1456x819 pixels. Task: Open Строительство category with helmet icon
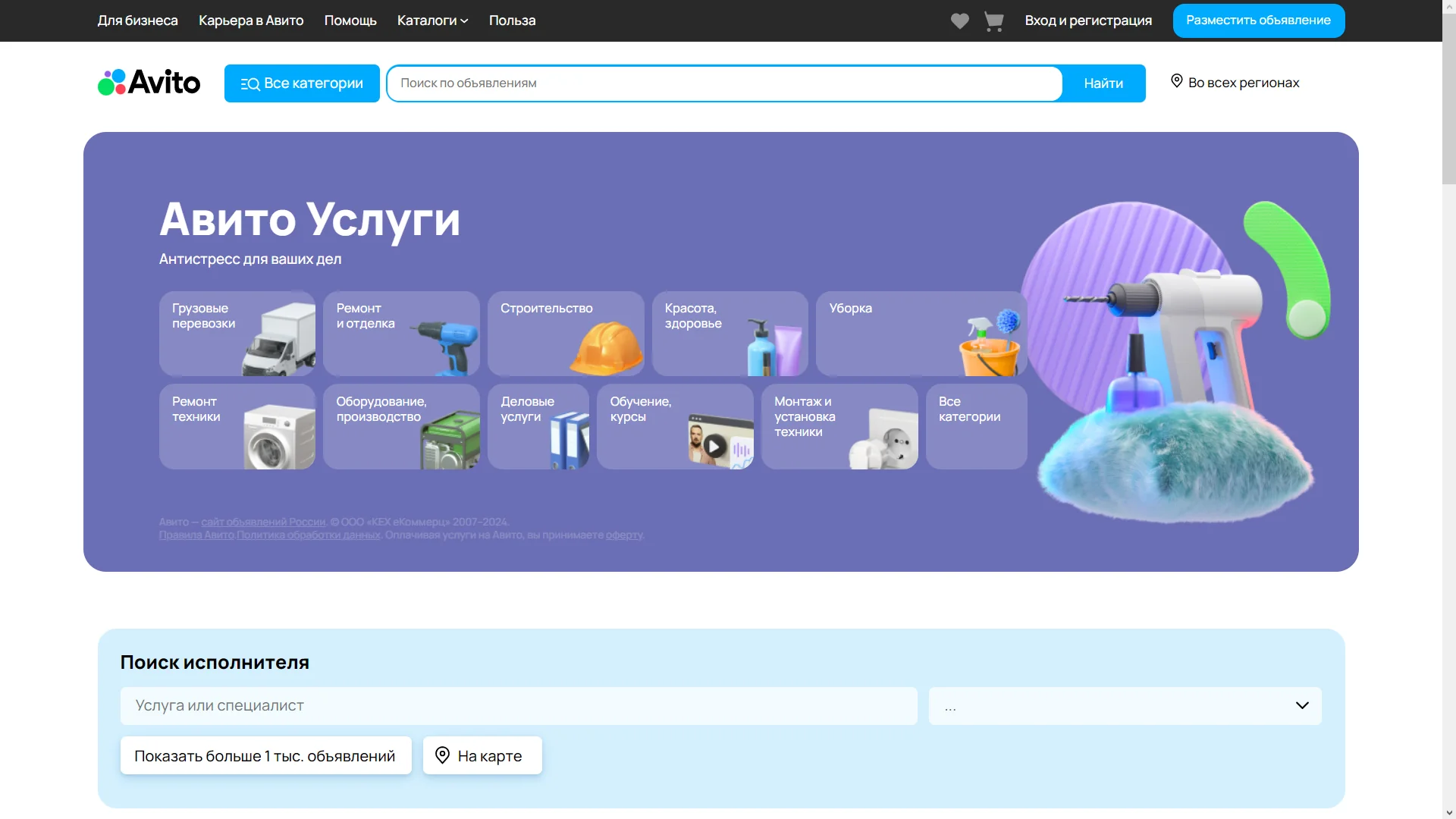(566, 334)
